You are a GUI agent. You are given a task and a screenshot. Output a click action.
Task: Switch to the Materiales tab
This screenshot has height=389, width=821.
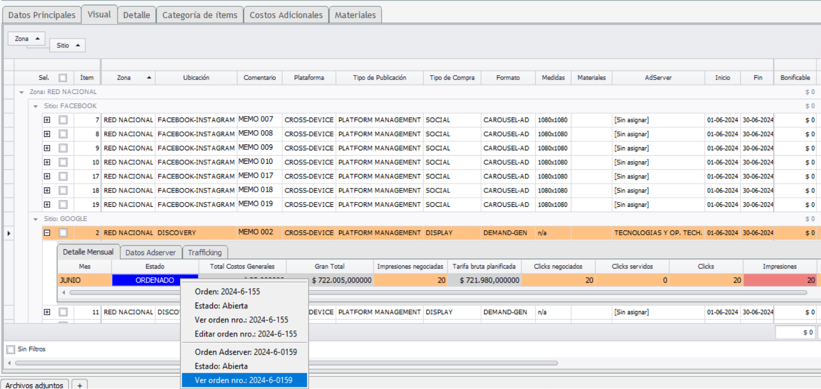point(355,15)
